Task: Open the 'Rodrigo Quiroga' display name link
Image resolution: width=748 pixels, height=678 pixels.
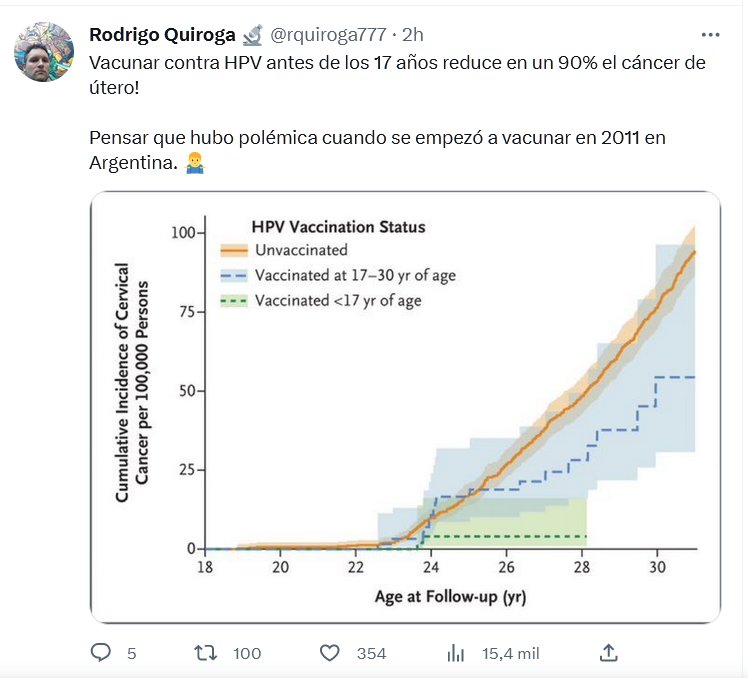Action: (x=162, y=35)
